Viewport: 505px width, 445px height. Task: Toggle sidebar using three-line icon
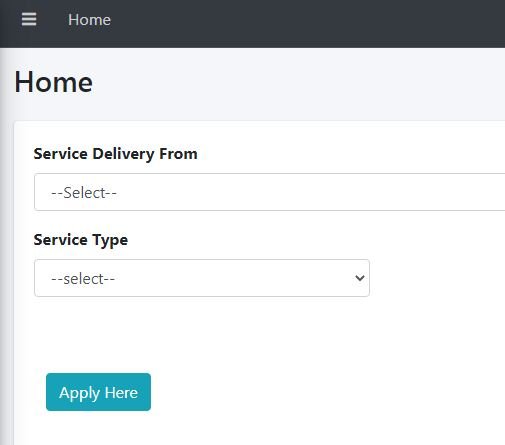tap(29, 19)
